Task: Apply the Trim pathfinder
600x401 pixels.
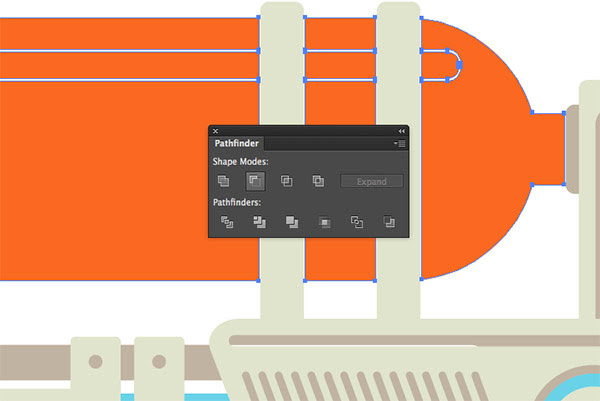Action: pos(259,222)
